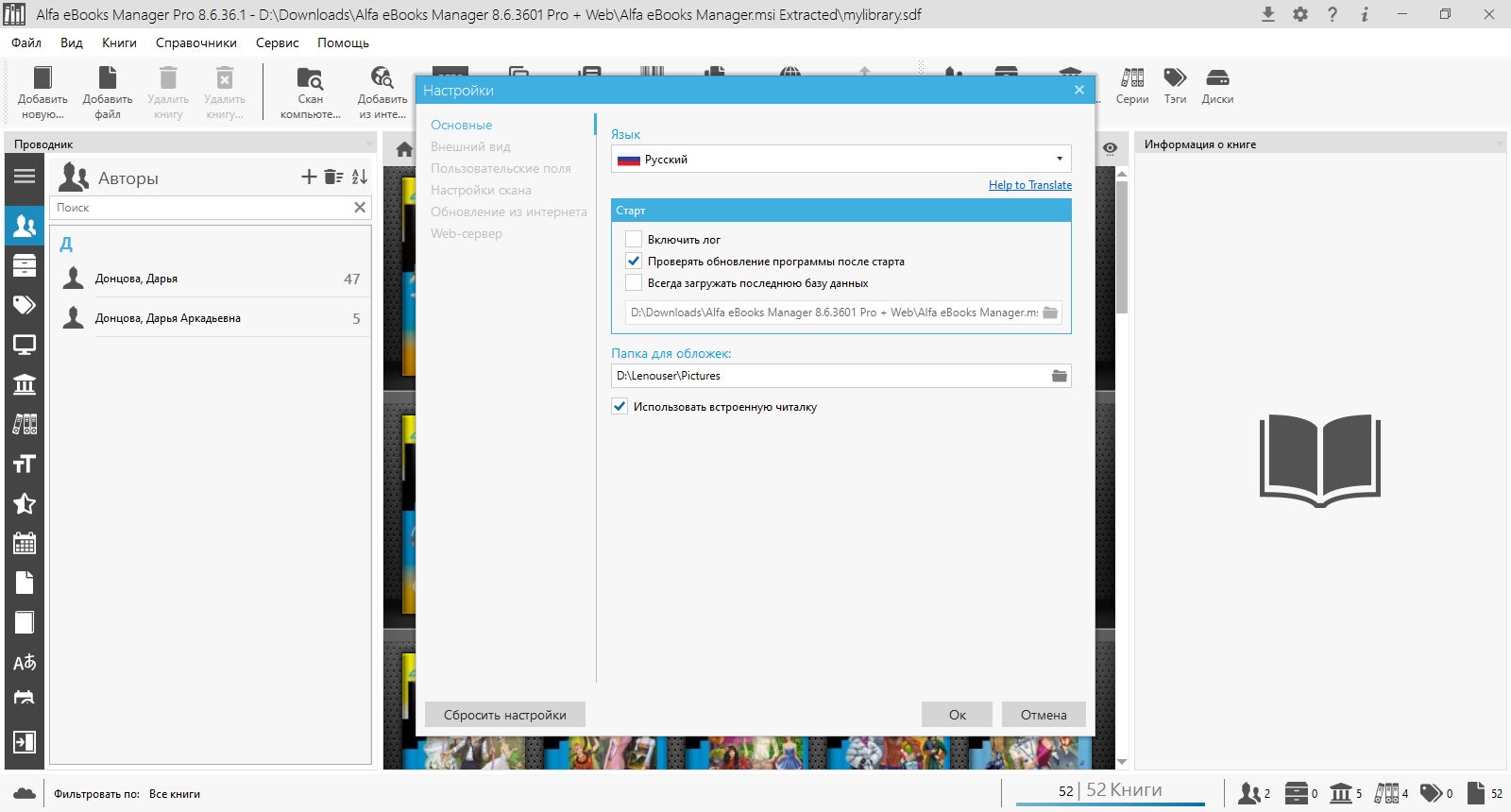Click the plus icon to add author
Screen dimensions: 1511x812
point(309,177)
